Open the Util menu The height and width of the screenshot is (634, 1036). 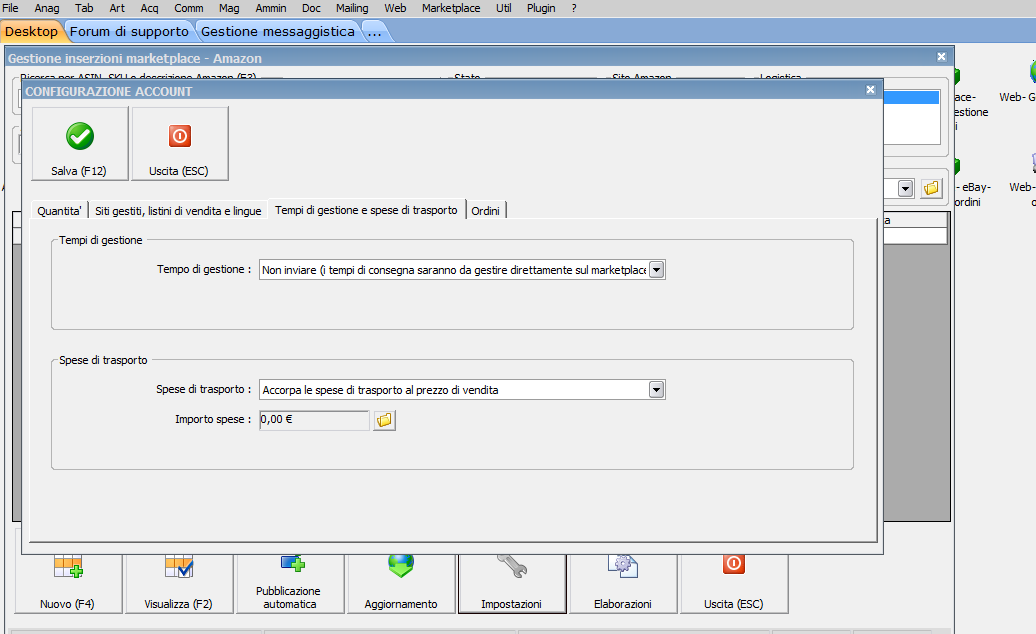pos(503,8)
